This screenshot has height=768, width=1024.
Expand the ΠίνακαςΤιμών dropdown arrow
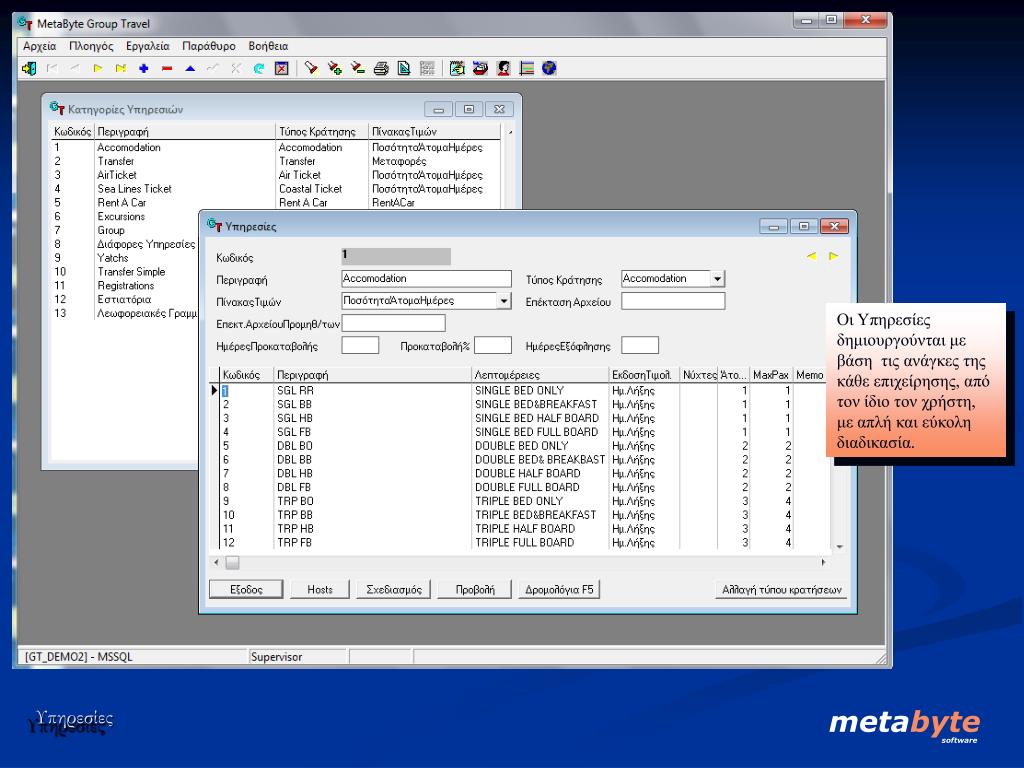point(504,301)
